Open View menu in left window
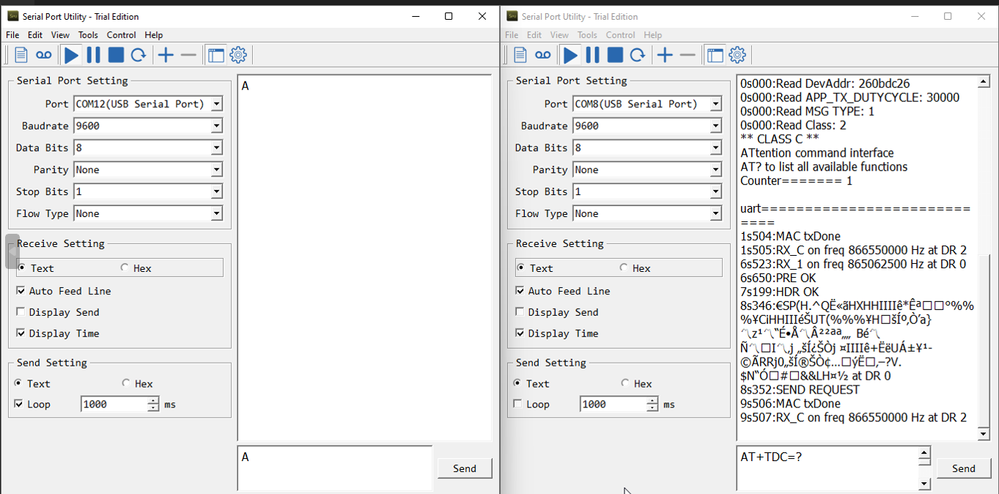The width and height of the screenshot is (999, 494). [61, 35]
